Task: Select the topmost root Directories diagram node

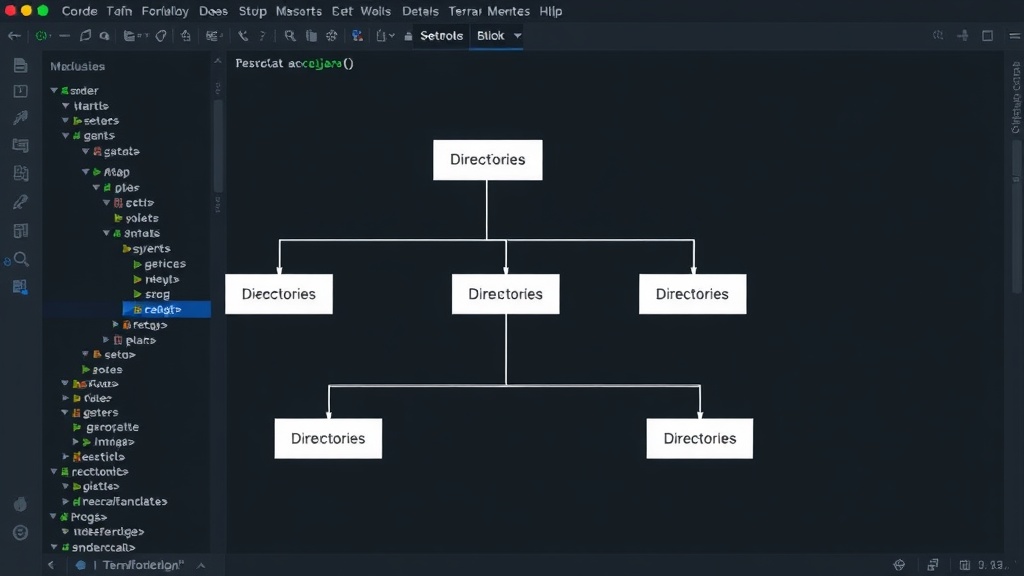Action: (x=487, y=160)
